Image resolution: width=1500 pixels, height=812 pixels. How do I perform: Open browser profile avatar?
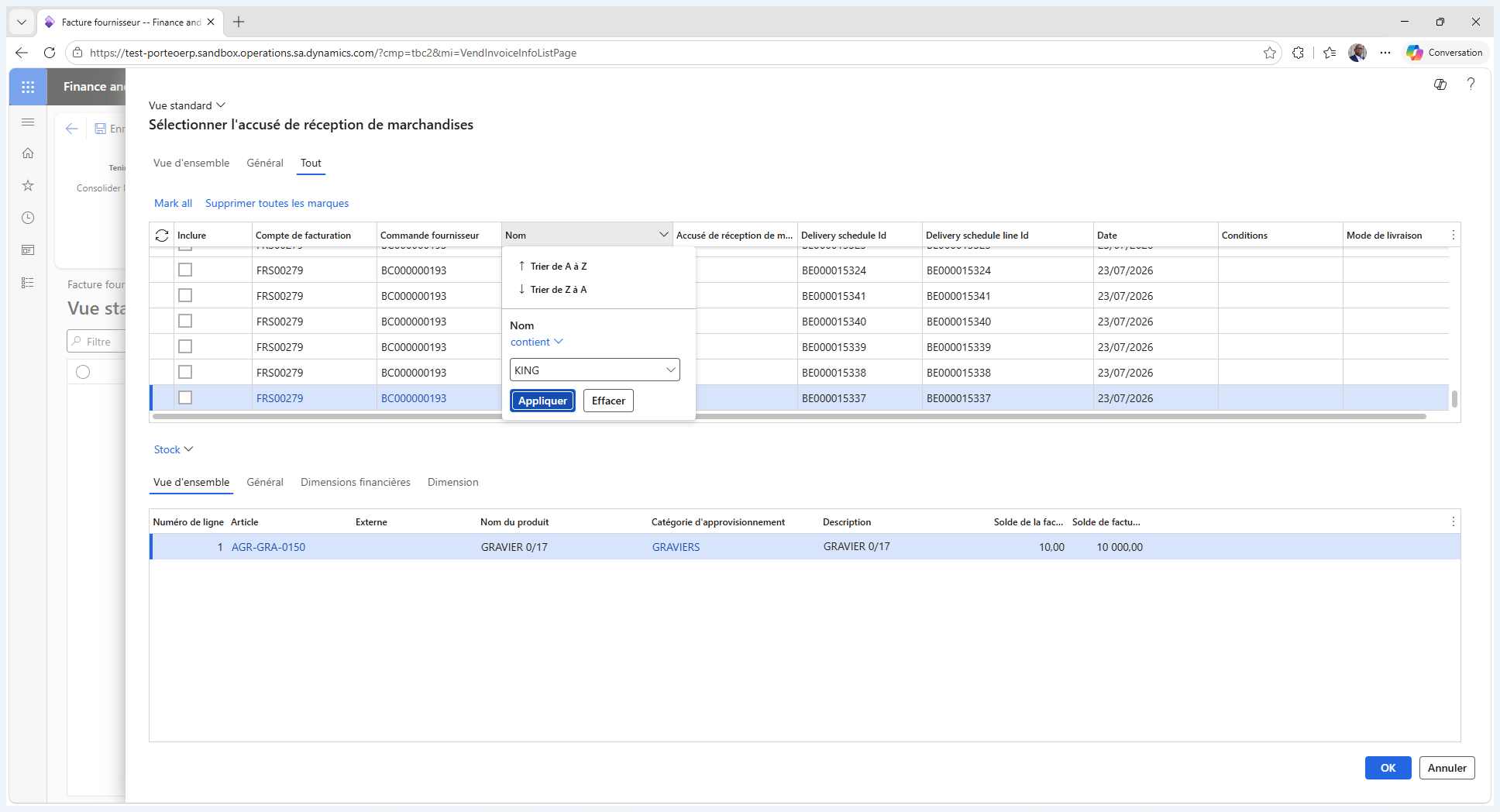coord(1357,53)
